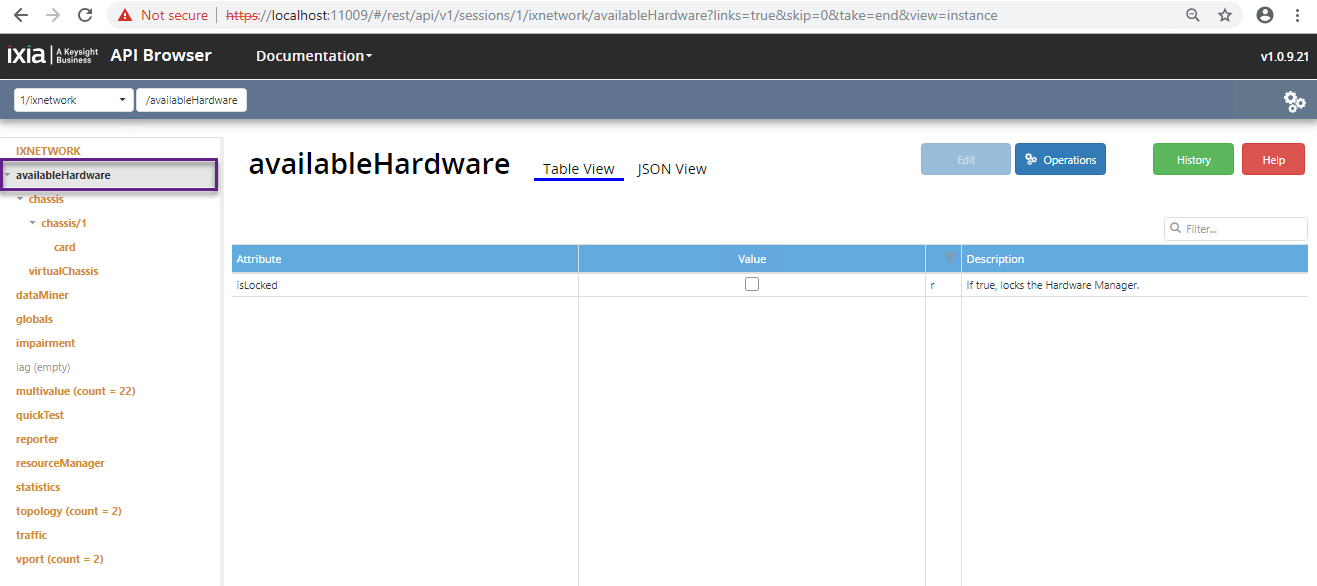Click the filter funnel column icon
Viewport: 1317px width, 586px height.
click(x=943, y=259)
